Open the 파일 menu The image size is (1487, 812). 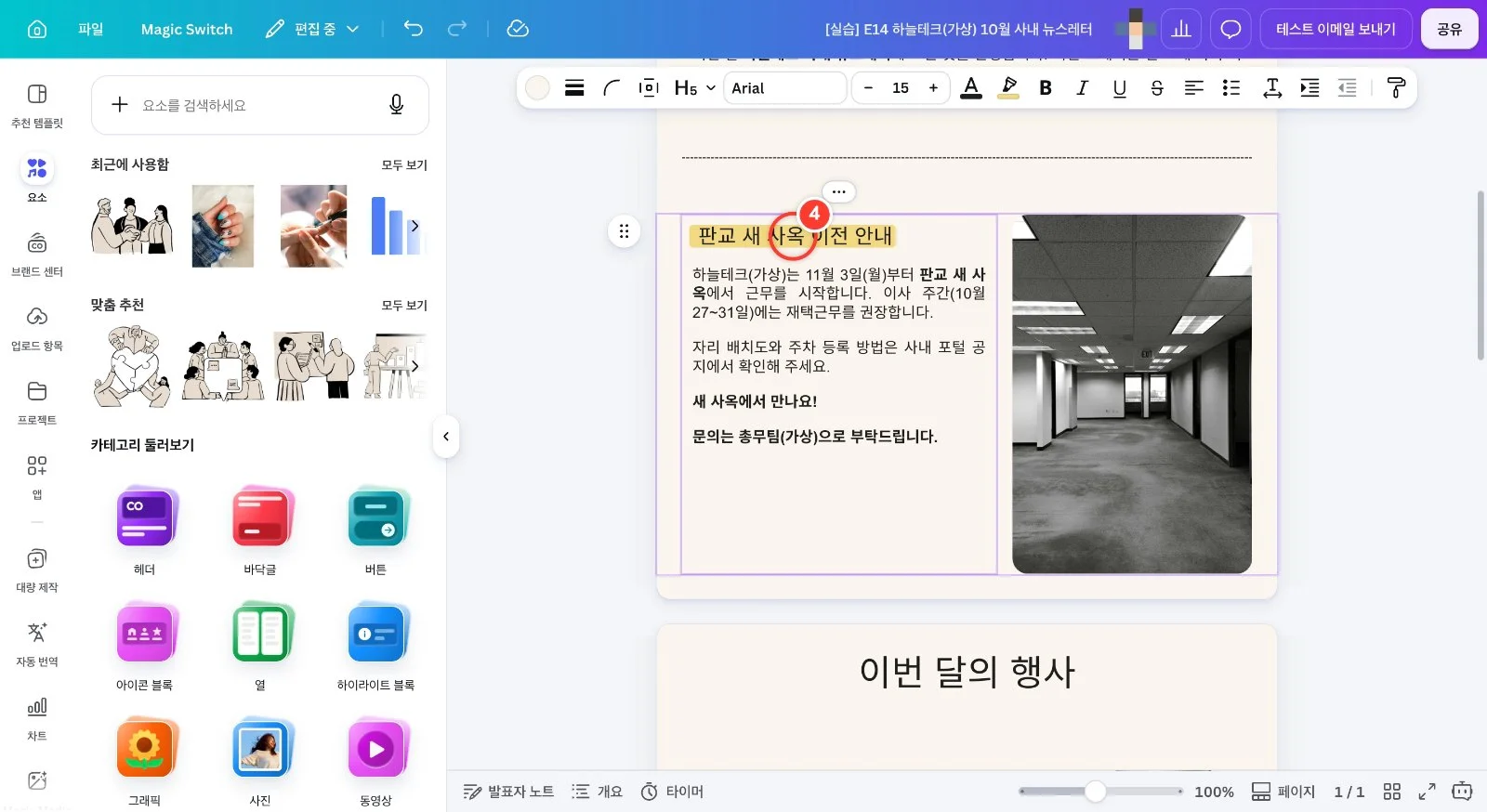(91, 29)
